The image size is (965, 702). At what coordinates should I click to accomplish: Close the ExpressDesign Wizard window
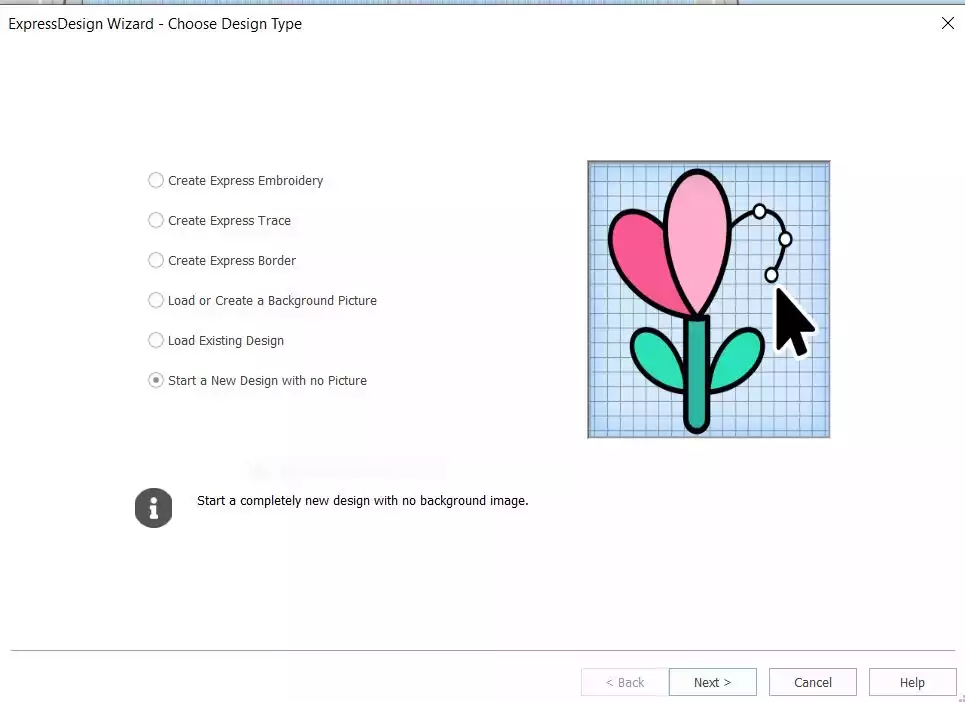pos(948,23)
